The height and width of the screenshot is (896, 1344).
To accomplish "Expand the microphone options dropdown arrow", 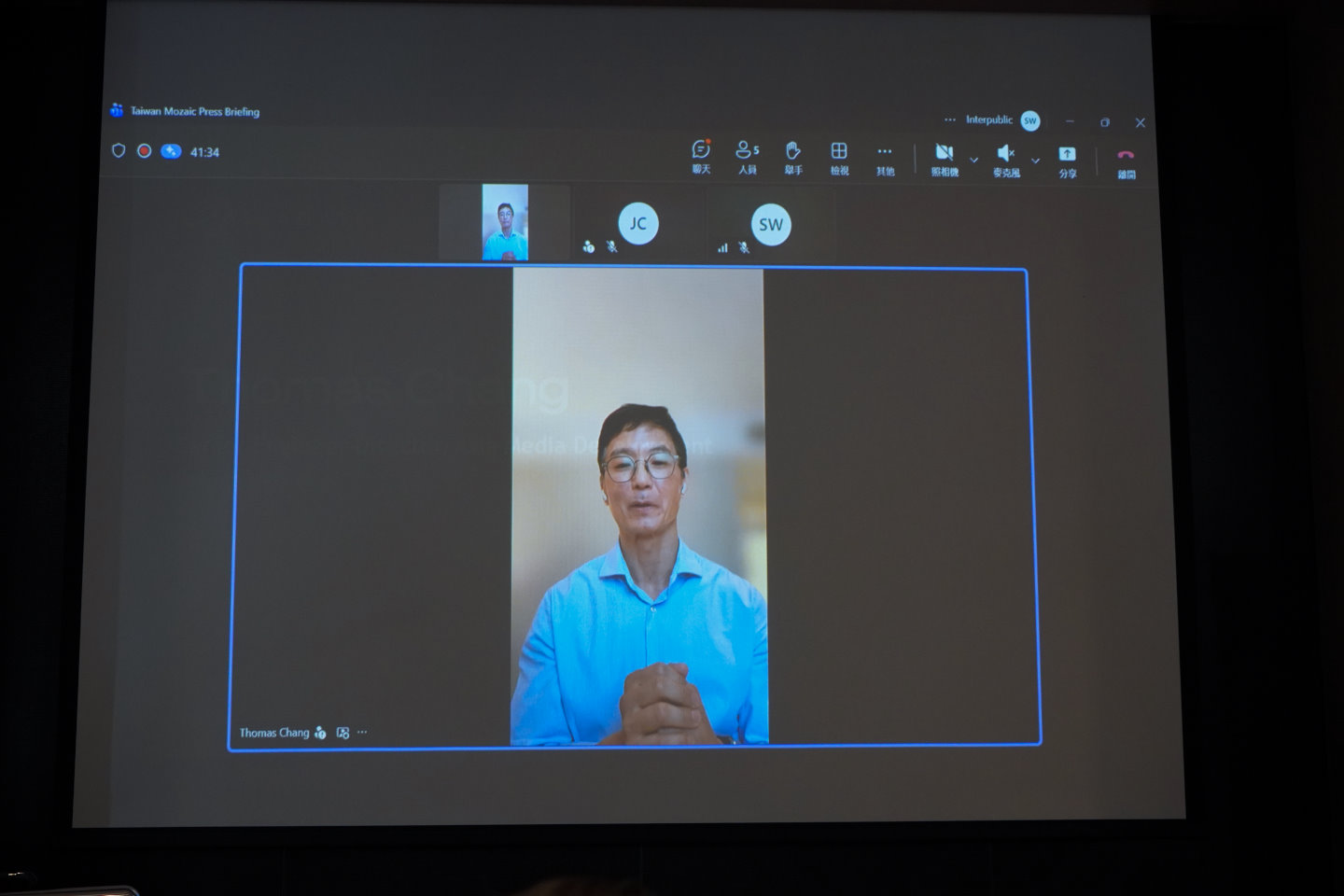I will [x=1035, y=161].
